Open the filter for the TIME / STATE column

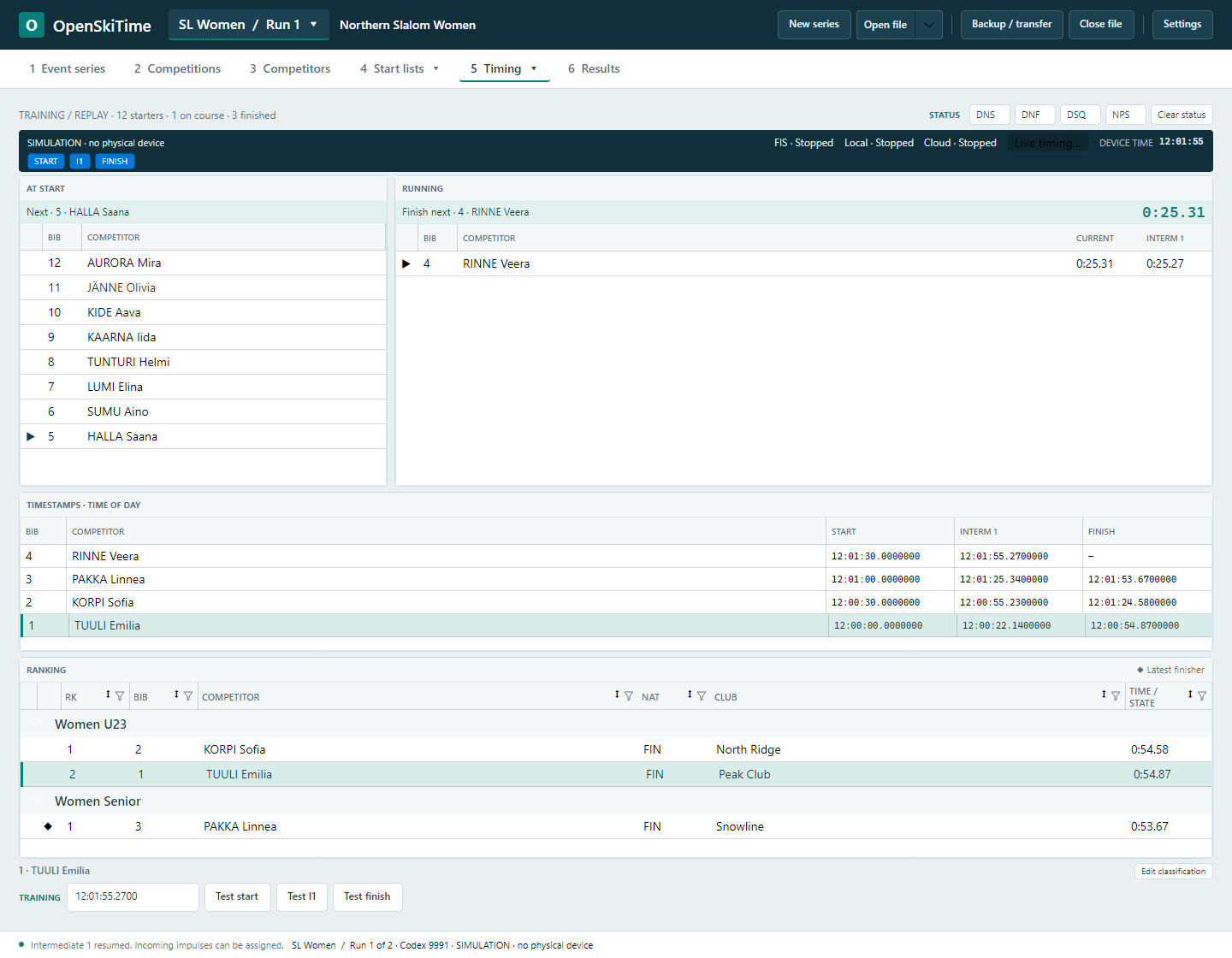[x=1202, y=696]
